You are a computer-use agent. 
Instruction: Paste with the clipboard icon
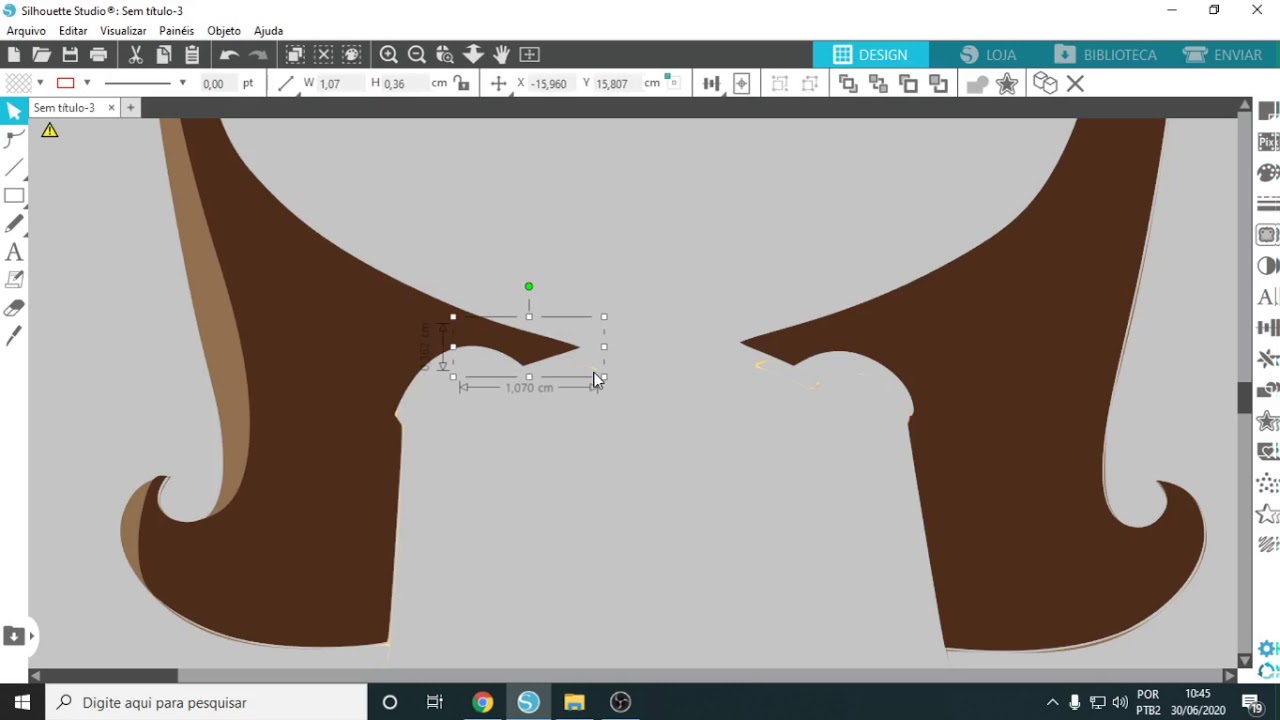192,55
